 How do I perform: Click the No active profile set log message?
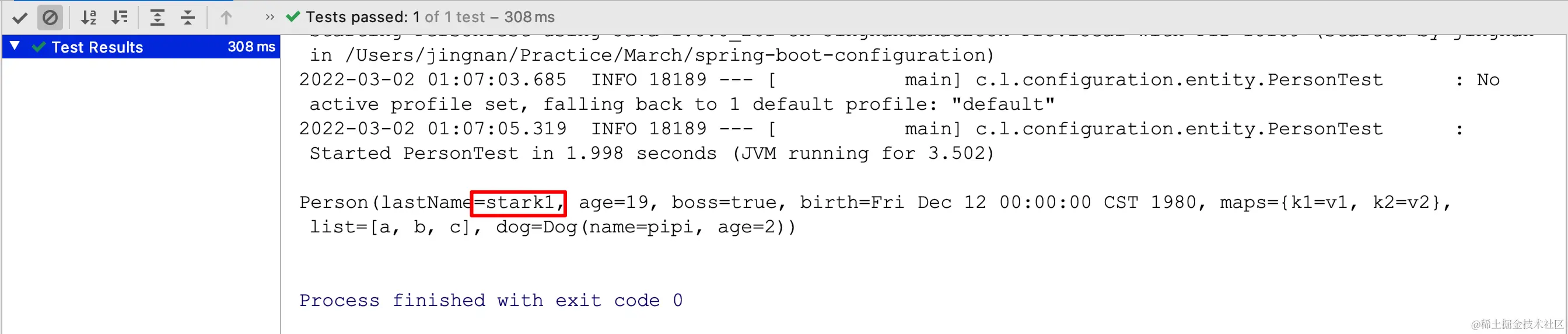pyautogui.click(x=682, y=104)
